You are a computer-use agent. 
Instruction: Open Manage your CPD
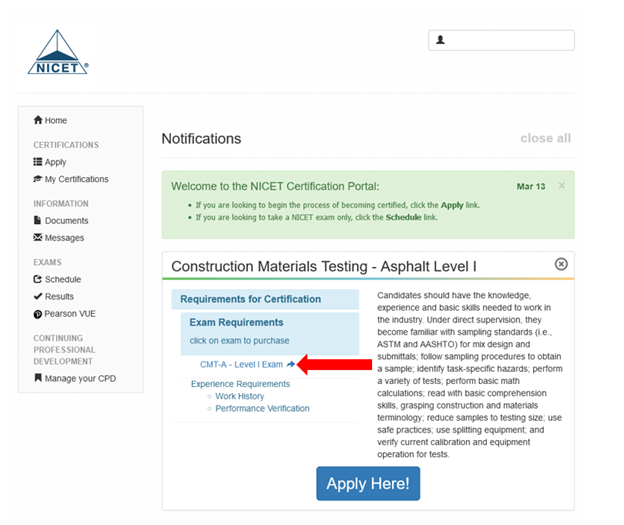75,378
